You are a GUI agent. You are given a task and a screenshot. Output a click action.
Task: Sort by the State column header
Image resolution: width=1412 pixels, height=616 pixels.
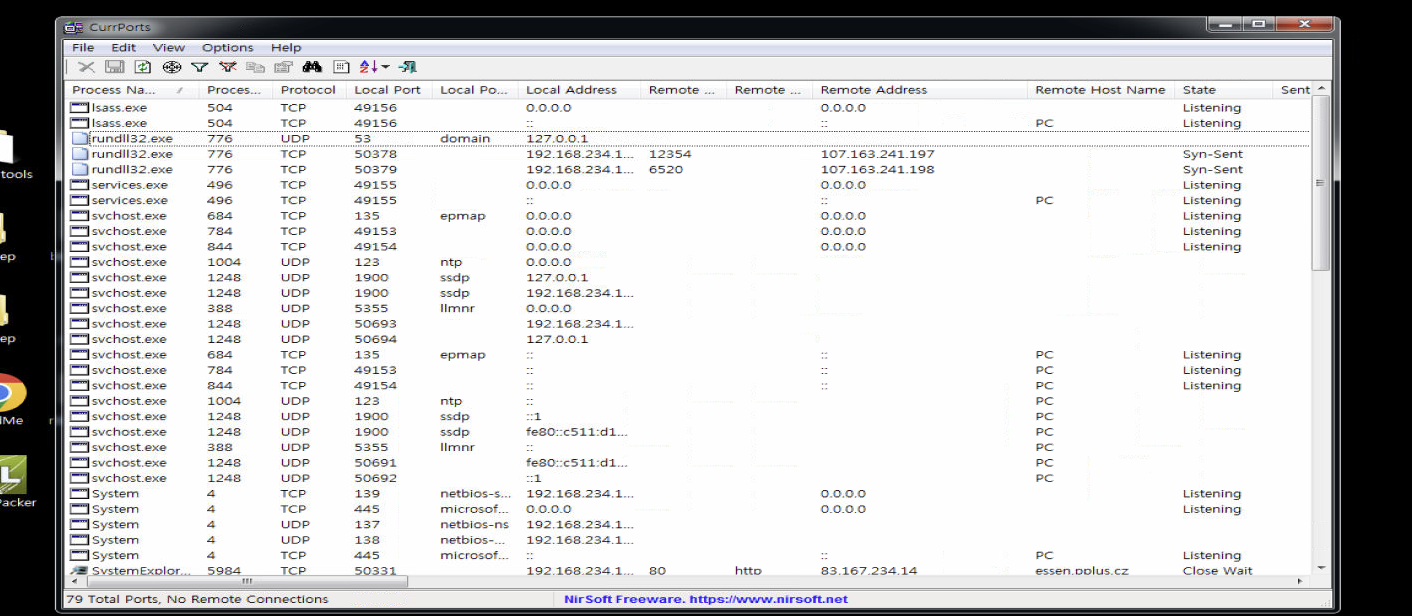click(1225, 90)
